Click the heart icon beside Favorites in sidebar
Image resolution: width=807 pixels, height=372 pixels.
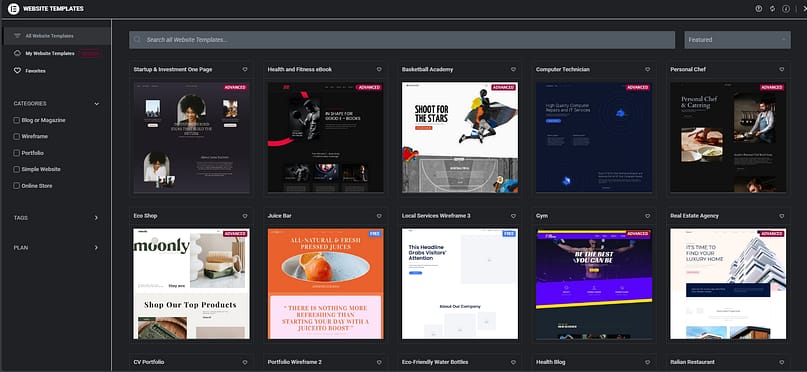(x=17, y=71)
